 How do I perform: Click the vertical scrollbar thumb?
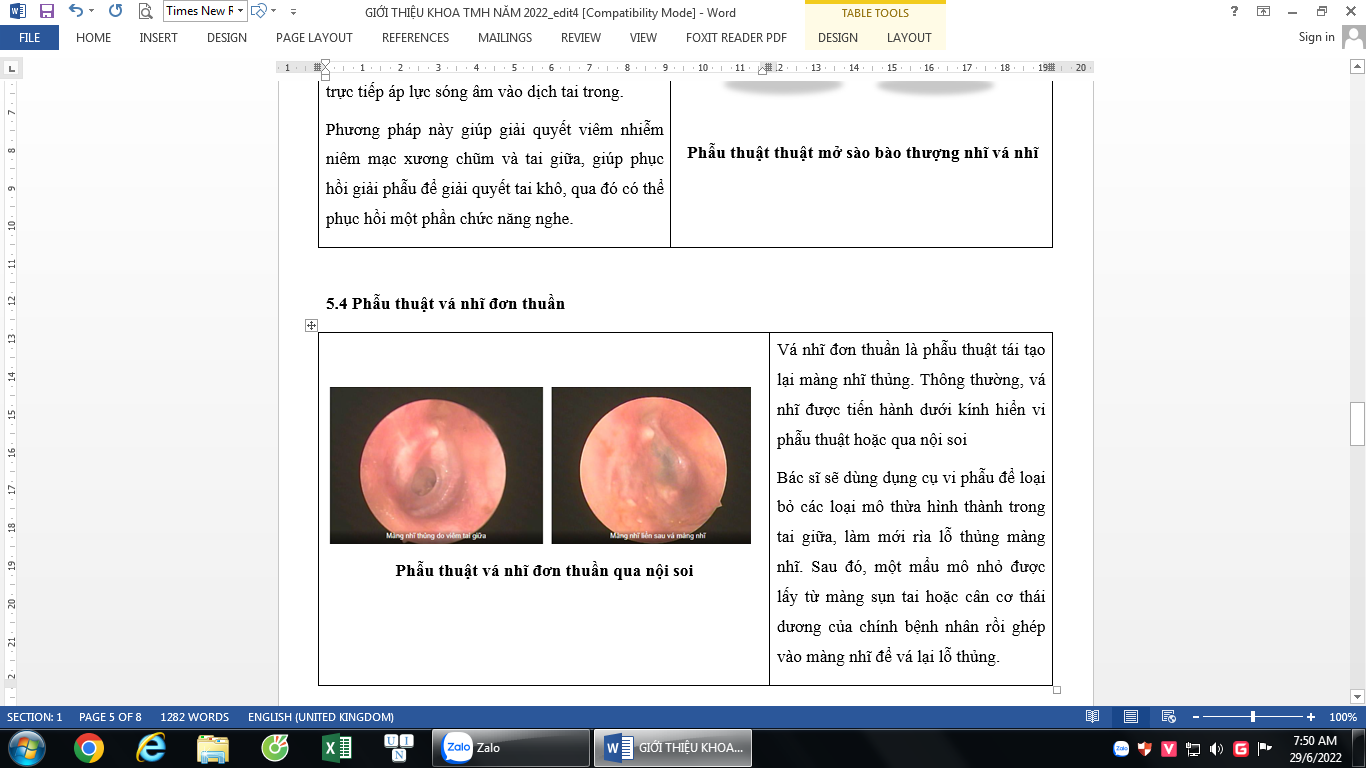pyautogui.click(x=1357, y=423)
